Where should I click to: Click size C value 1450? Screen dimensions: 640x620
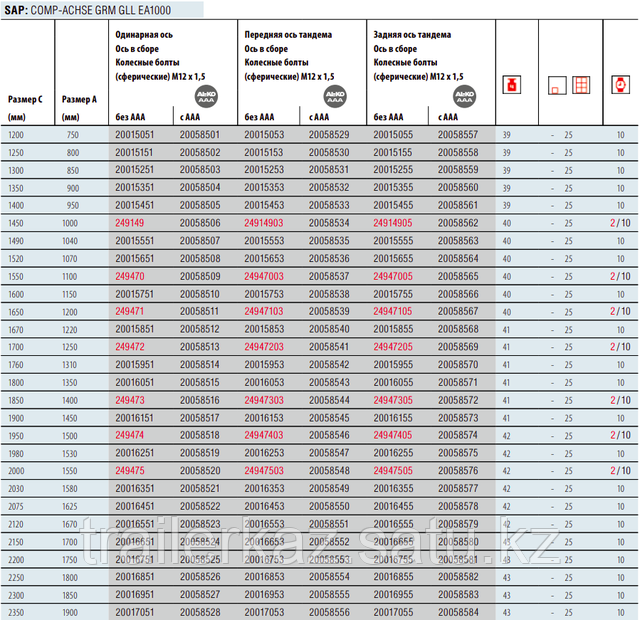pos(16,224)
